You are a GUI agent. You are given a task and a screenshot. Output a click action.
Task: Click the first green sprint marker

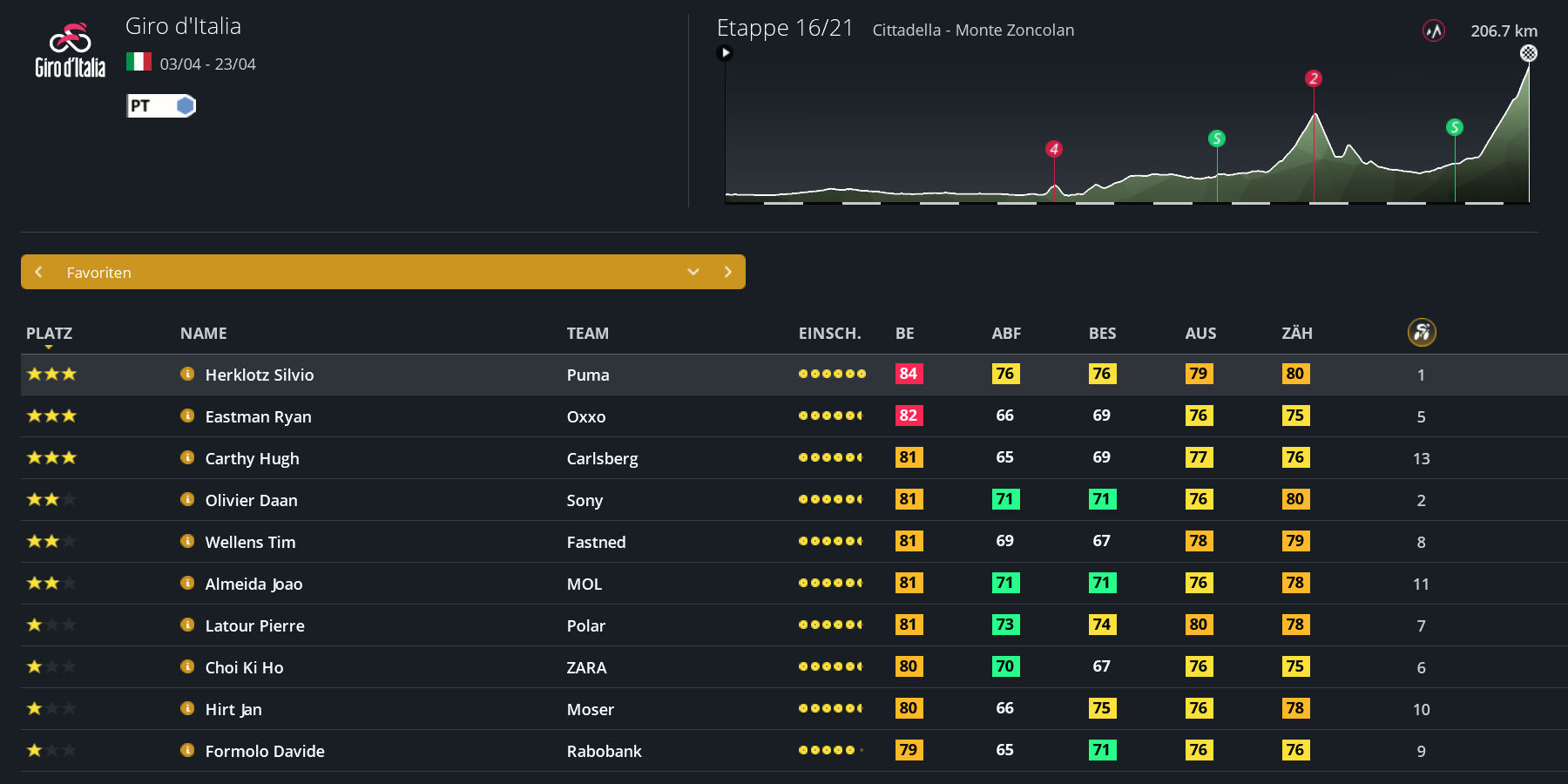(1217, 139)
